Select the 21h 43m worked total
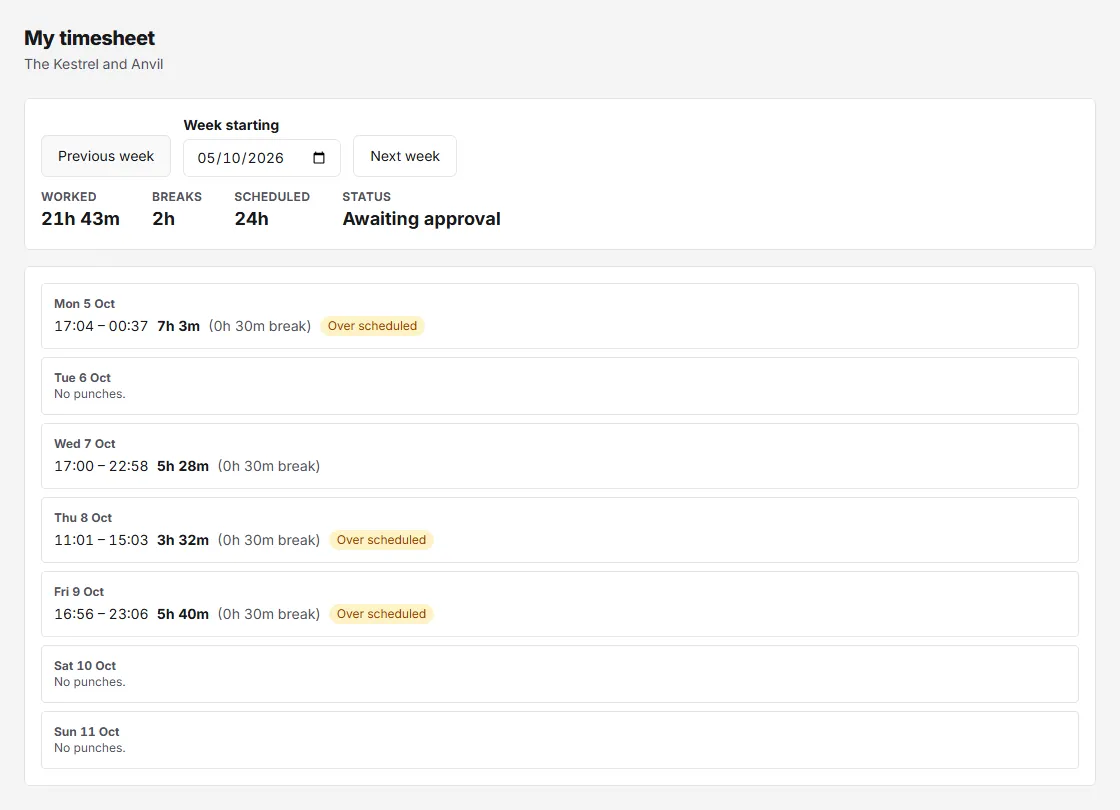This screenshot has height=810, width=1120. click(81, 219)
